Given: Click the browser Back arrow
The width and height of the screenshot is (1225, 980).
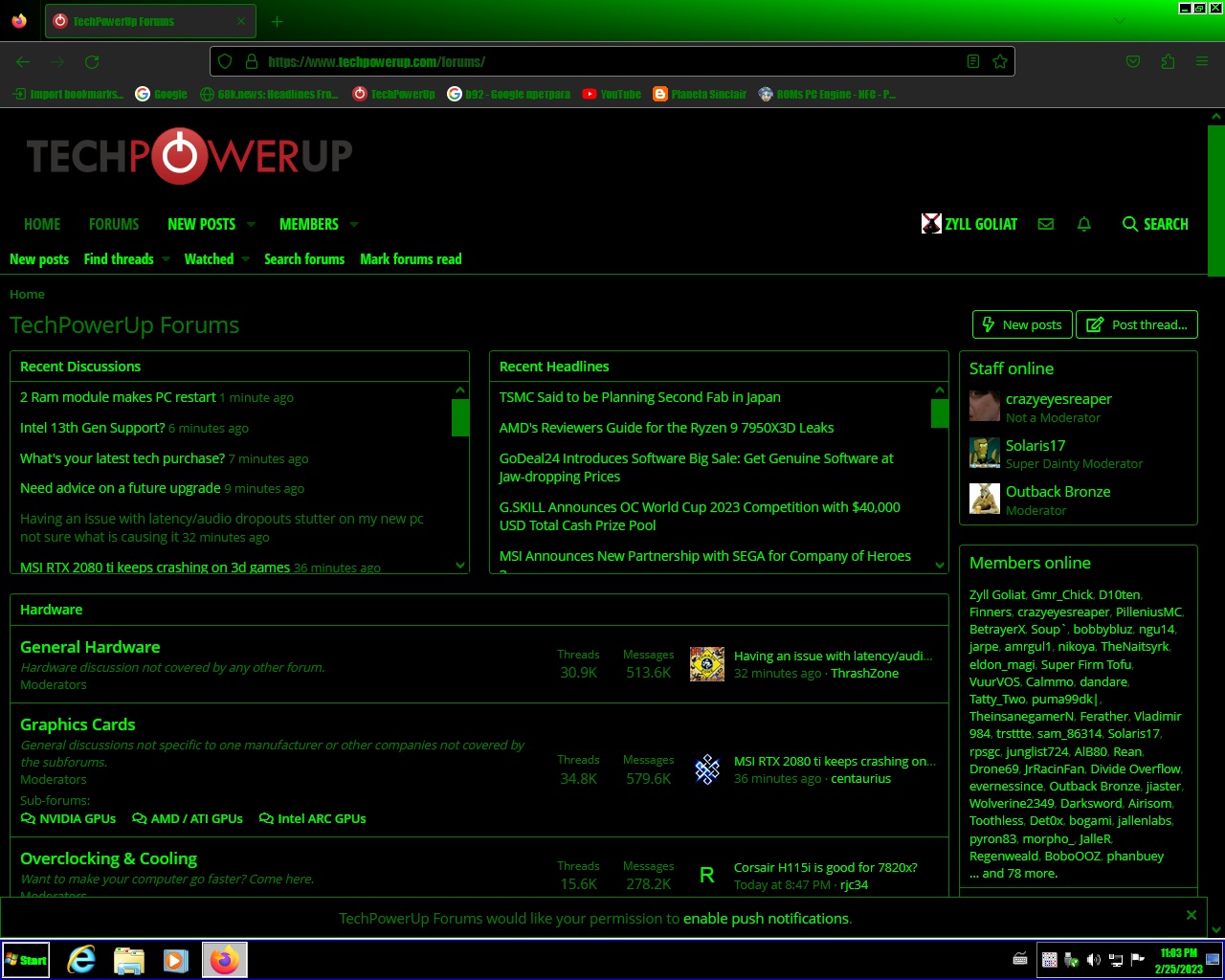Looking at the screenshot, I should click(23, 61).
